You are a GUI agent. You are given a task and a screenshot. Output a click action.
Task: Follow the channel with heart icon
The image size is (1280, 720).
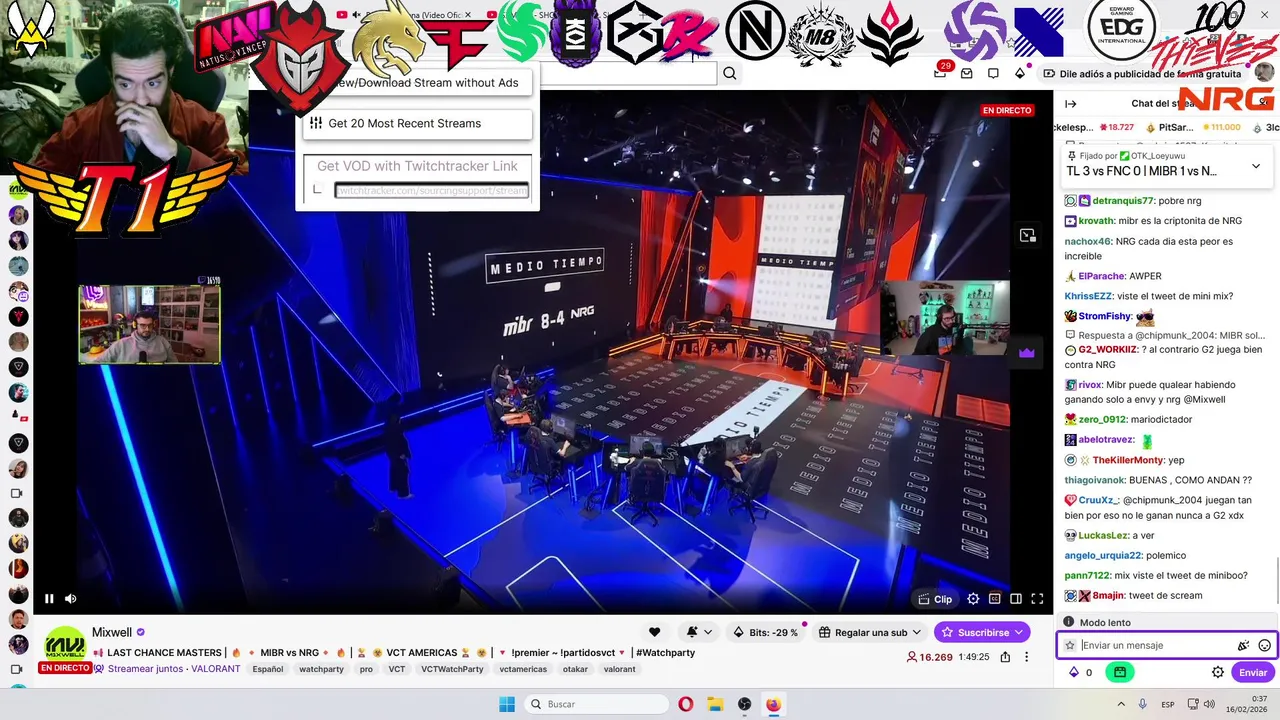(654, 632)
